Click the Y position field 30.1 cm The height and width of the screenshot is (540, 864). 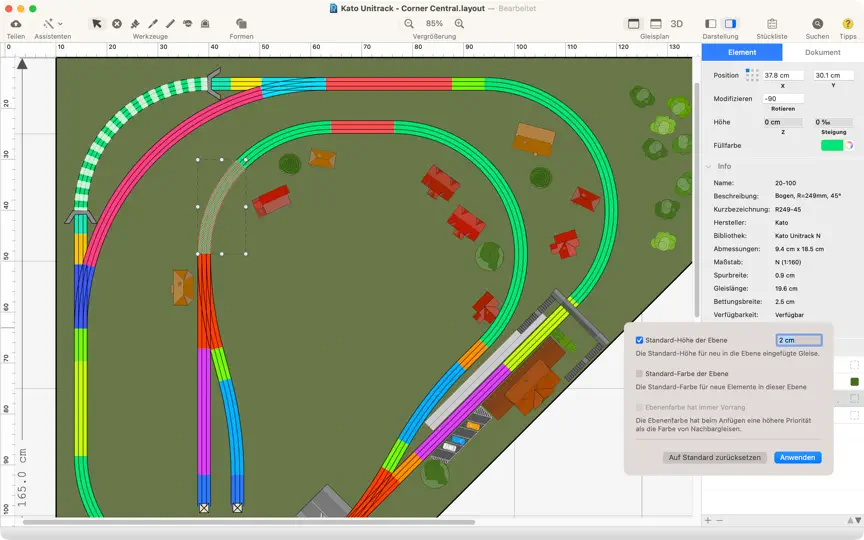[834, 75]
